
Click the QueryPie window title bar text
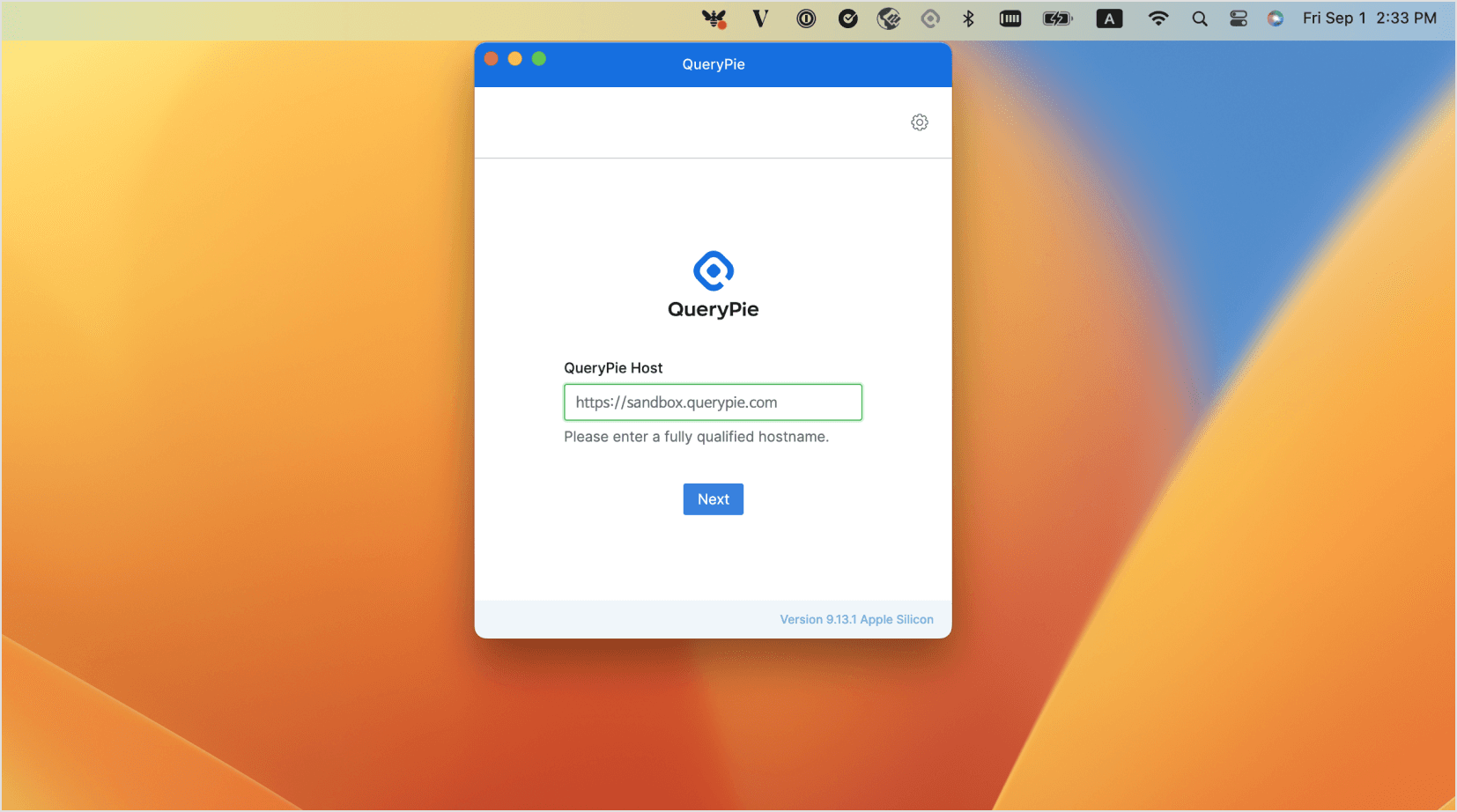point(713,63)
